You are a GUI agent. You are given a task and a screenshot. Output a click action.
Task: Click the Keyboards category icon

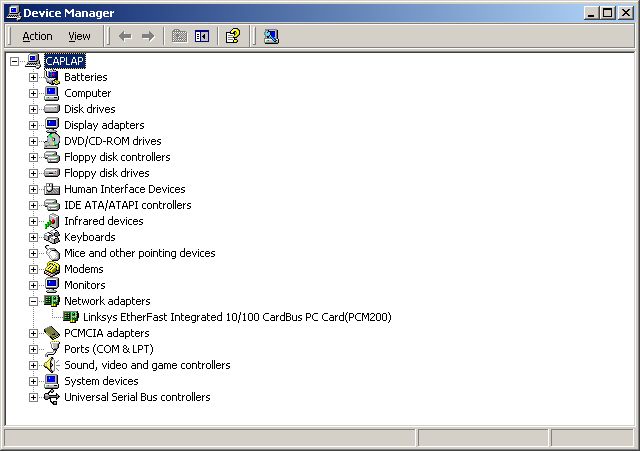(x=52, y=237)
